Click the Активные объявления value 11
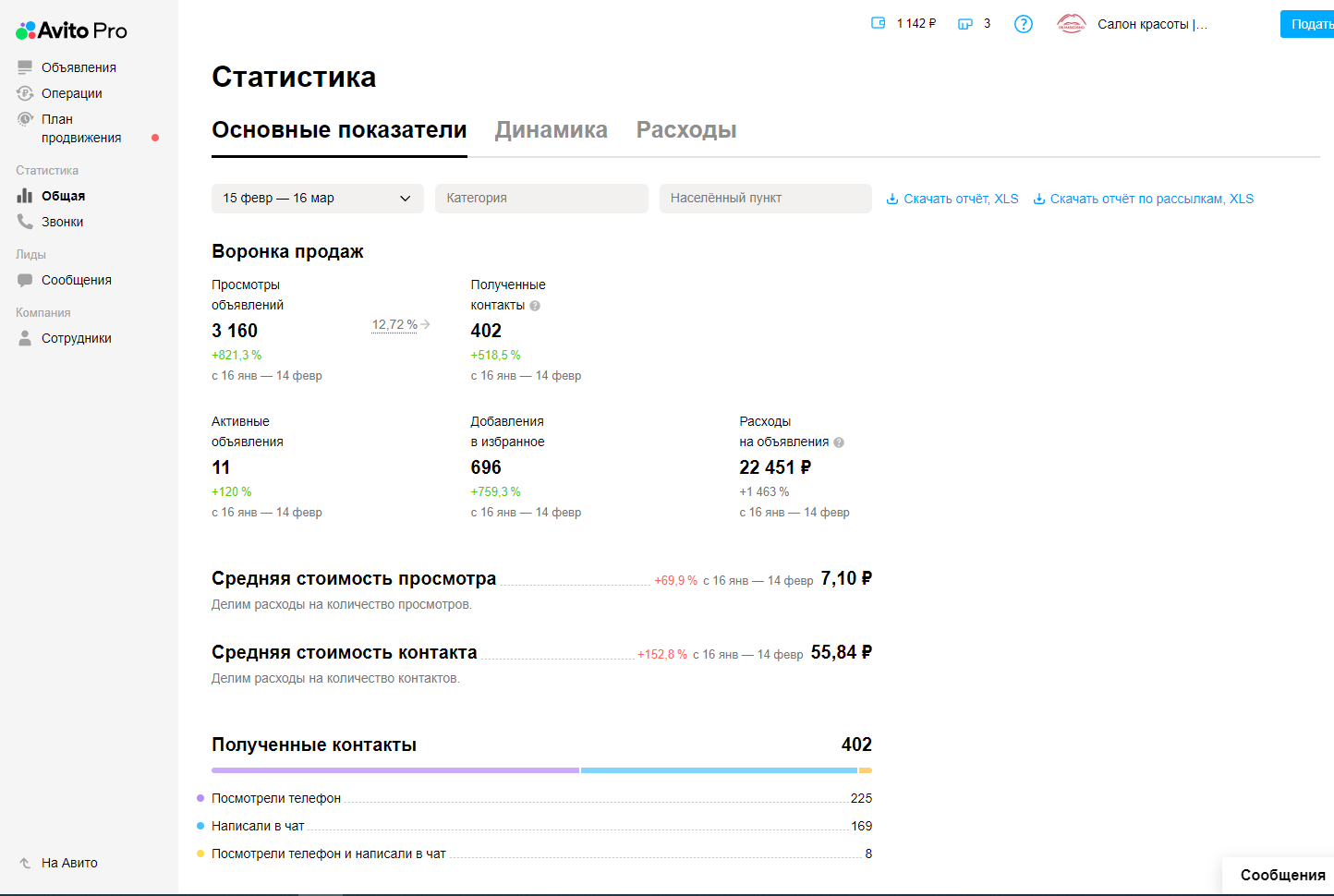The width and height of the screenshot is (1334, 896). [221, 467]
